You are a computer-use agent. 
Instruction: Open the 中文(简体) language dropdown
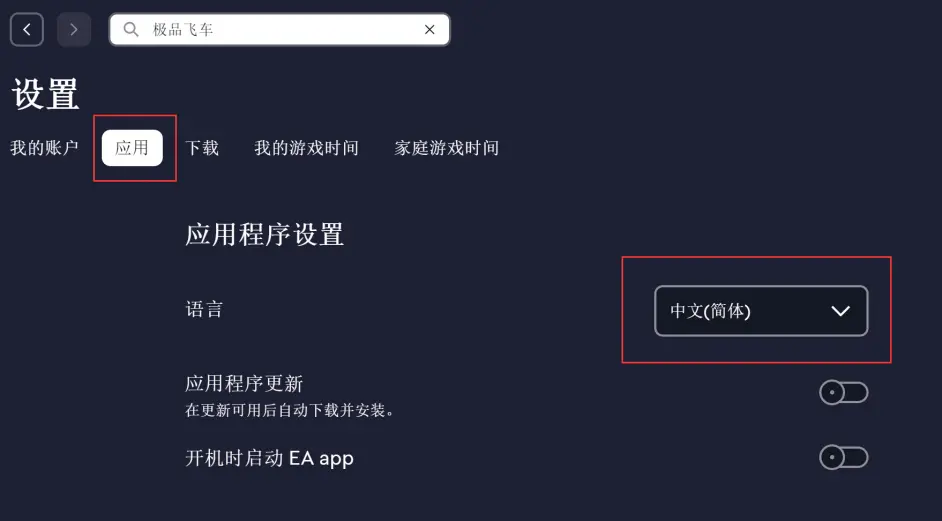point(761,311)
